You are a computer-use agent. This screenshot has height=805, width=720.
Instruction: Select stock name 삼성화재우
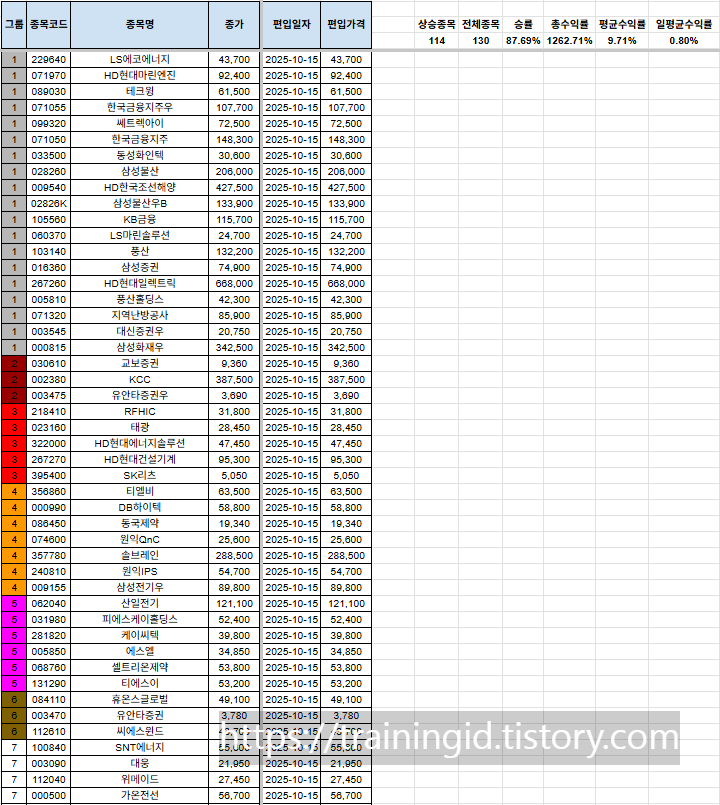coord(140,347)
